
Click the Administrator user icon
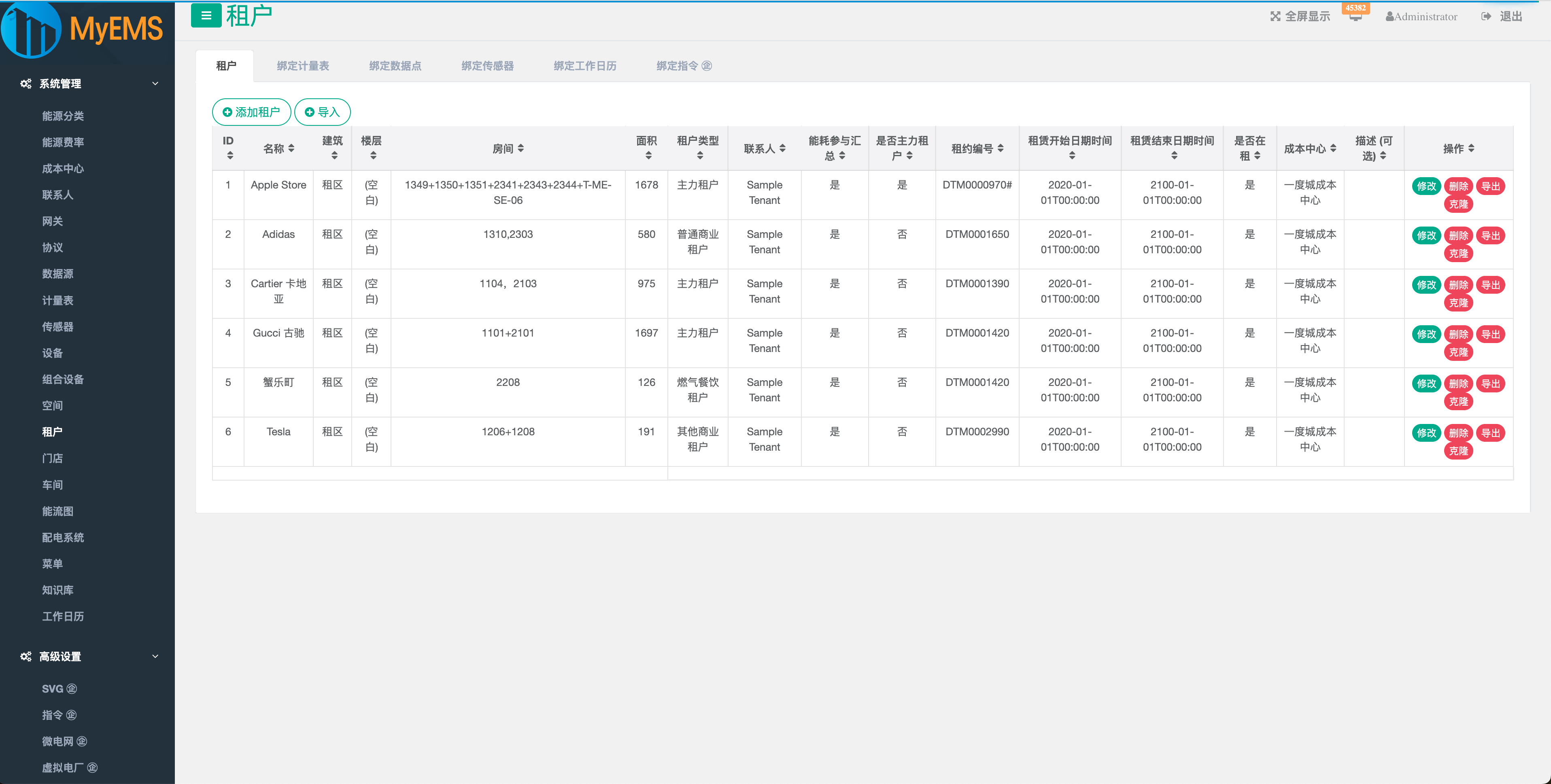(1389, 17)
